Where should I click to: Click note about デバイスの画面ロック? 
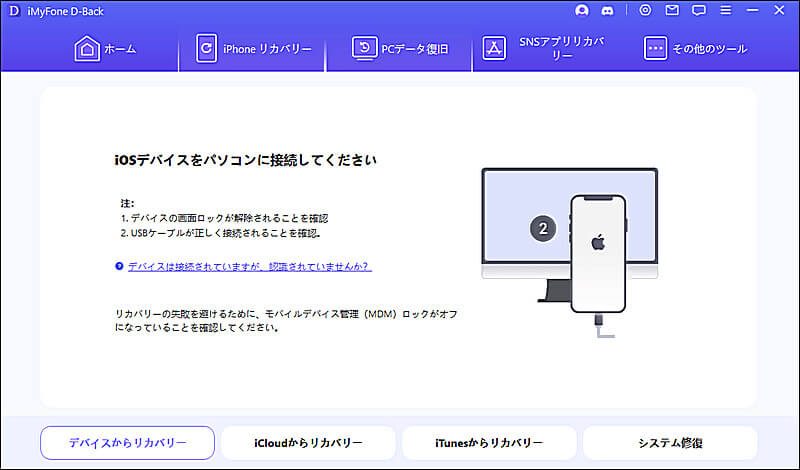point(224,218)
